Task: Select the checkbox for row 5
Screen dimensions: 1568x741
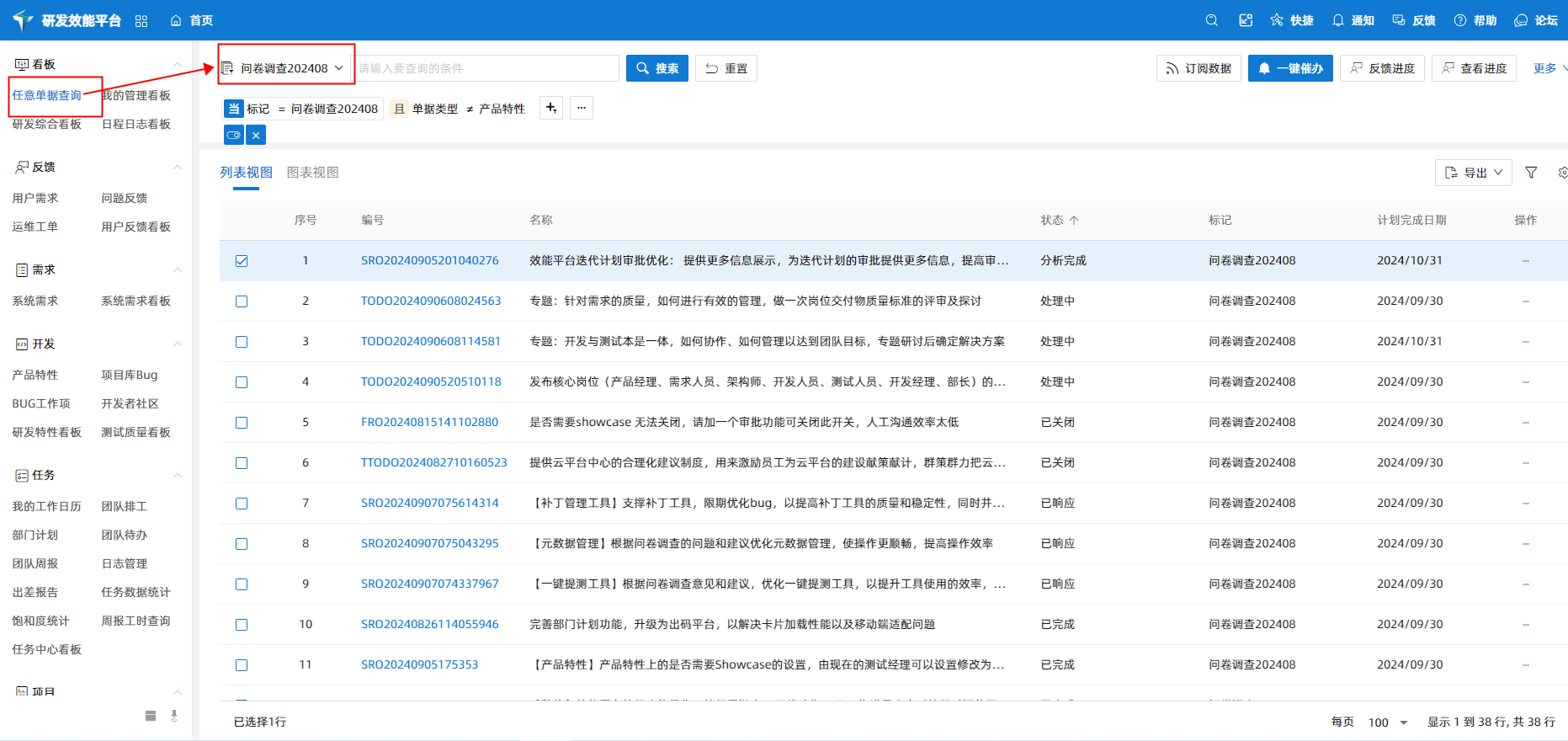Action: click(242, 423)
